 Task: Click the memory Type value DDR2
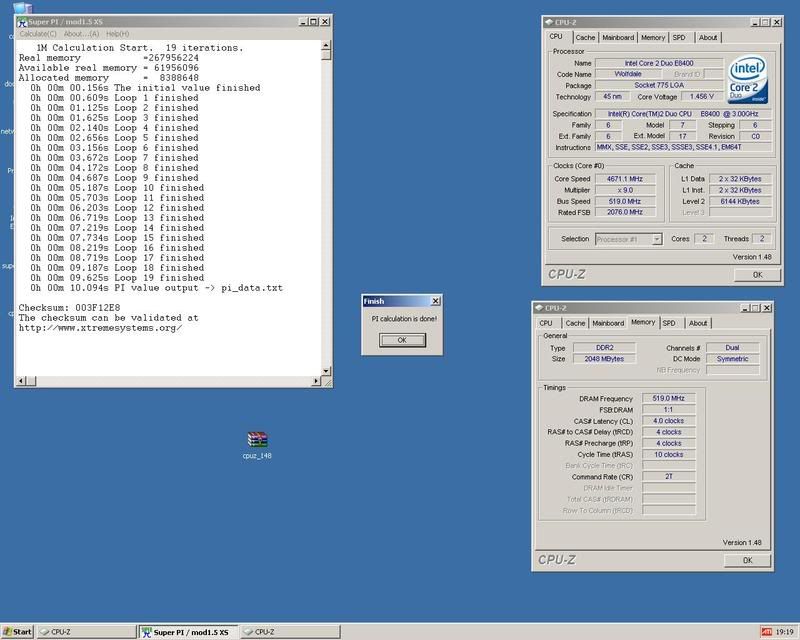pos(605,348)
